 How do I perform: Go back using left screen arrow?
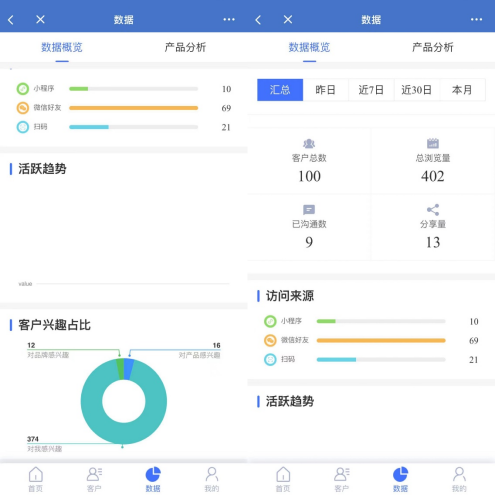[x=11, y=20]
